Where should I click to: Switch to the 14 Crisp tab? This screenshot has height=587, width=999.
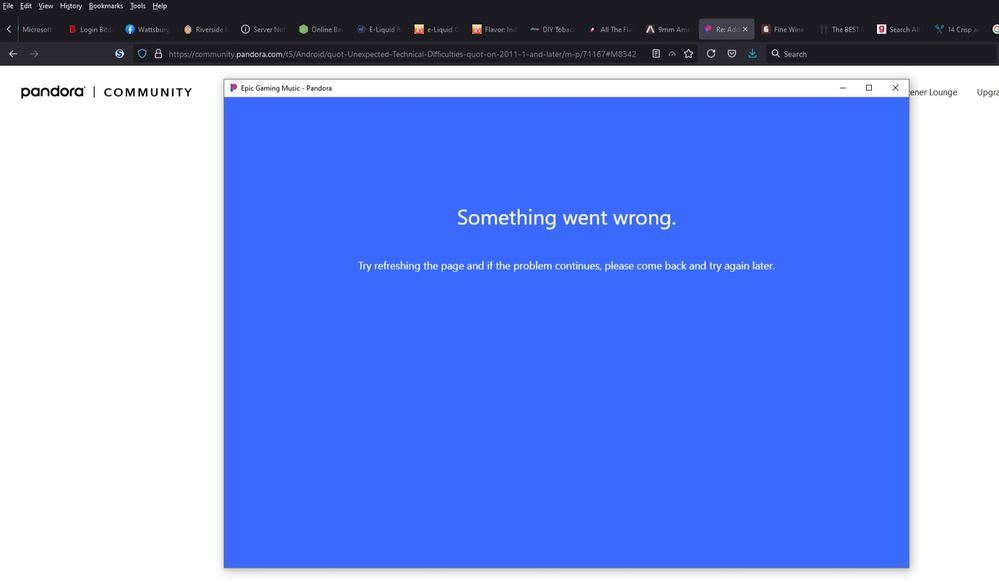pos(956,29)
